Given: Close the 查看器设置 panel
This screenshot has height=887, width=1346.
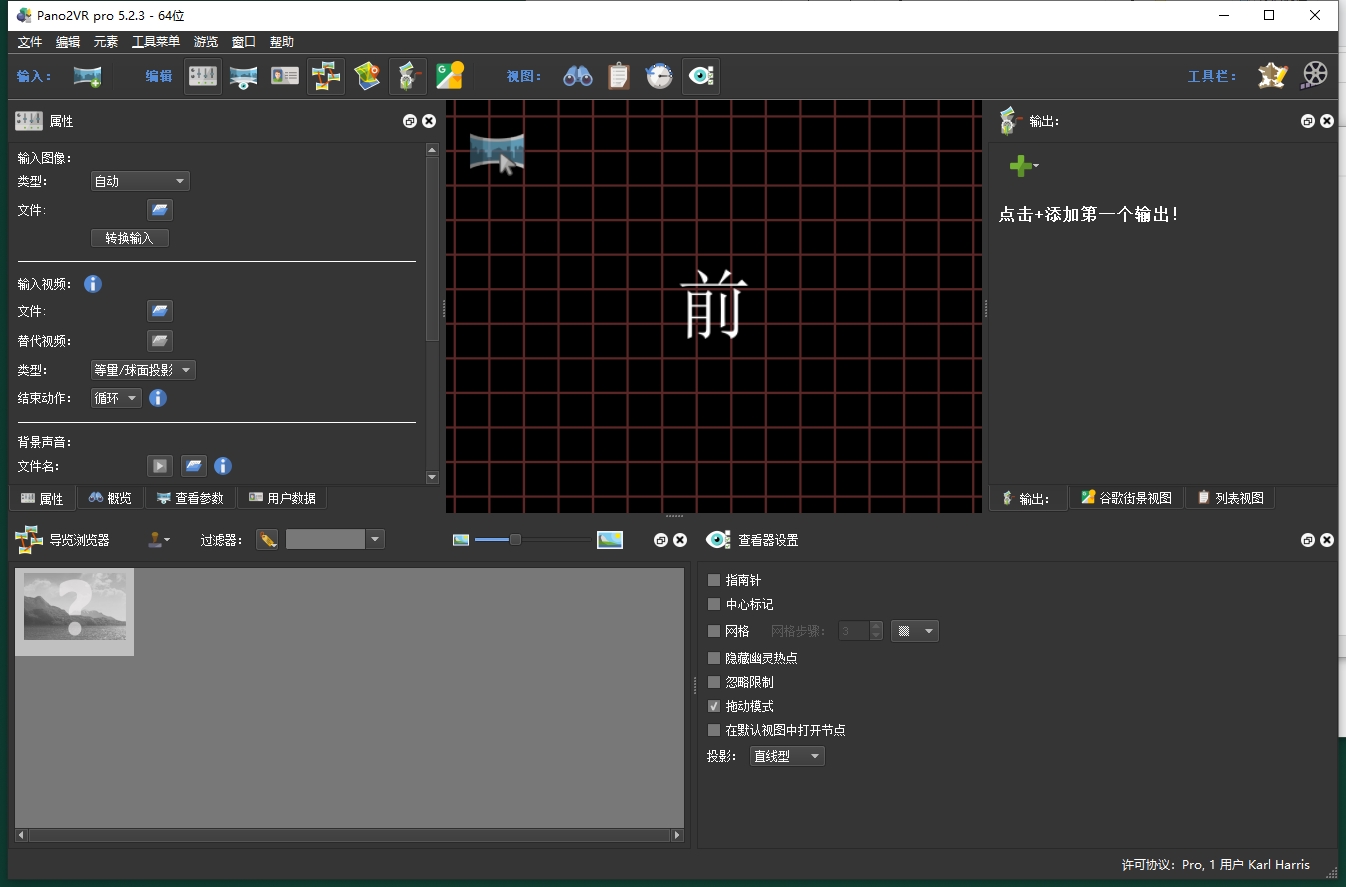Looking at the screenshot, I should click(x=1327, y=540).
